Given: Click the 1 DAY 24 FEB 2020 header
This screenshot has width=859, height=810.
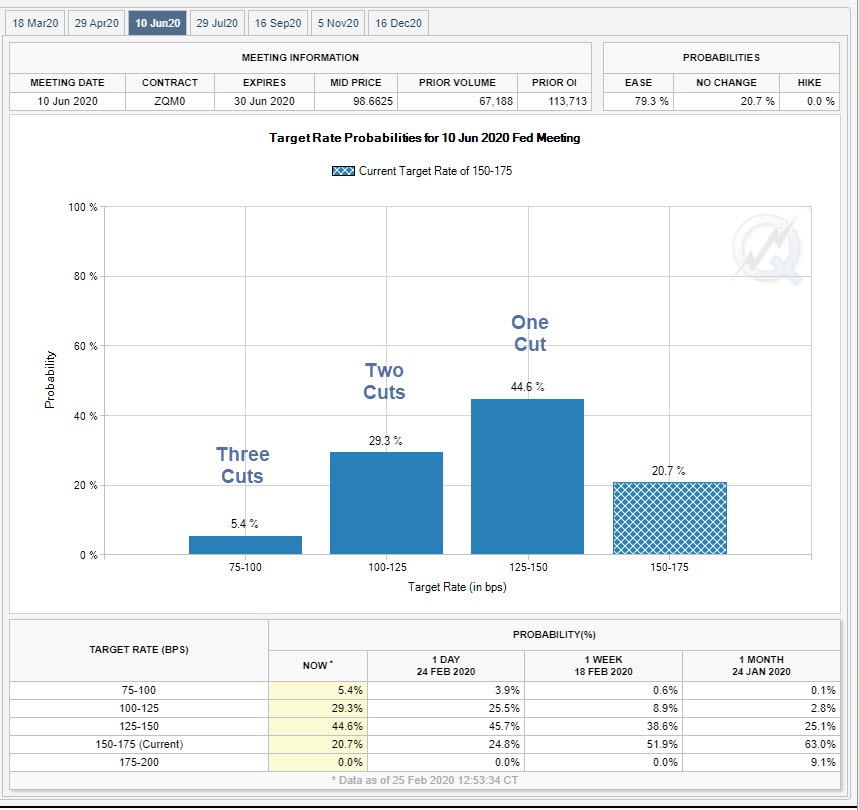Looking at the screenshot, I should [x=445, y=665].
